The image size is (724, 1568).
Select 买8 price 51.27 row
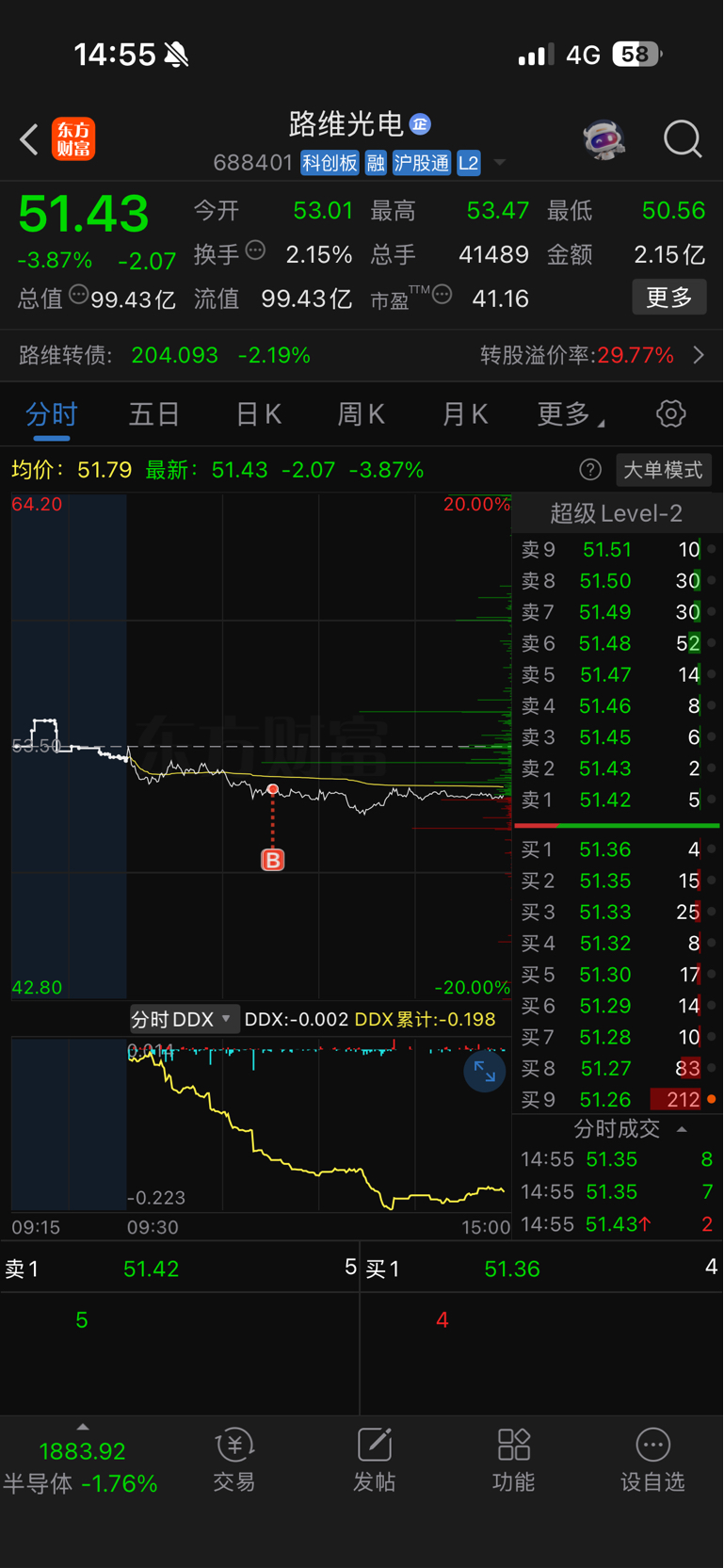[x=618, y=1068]
